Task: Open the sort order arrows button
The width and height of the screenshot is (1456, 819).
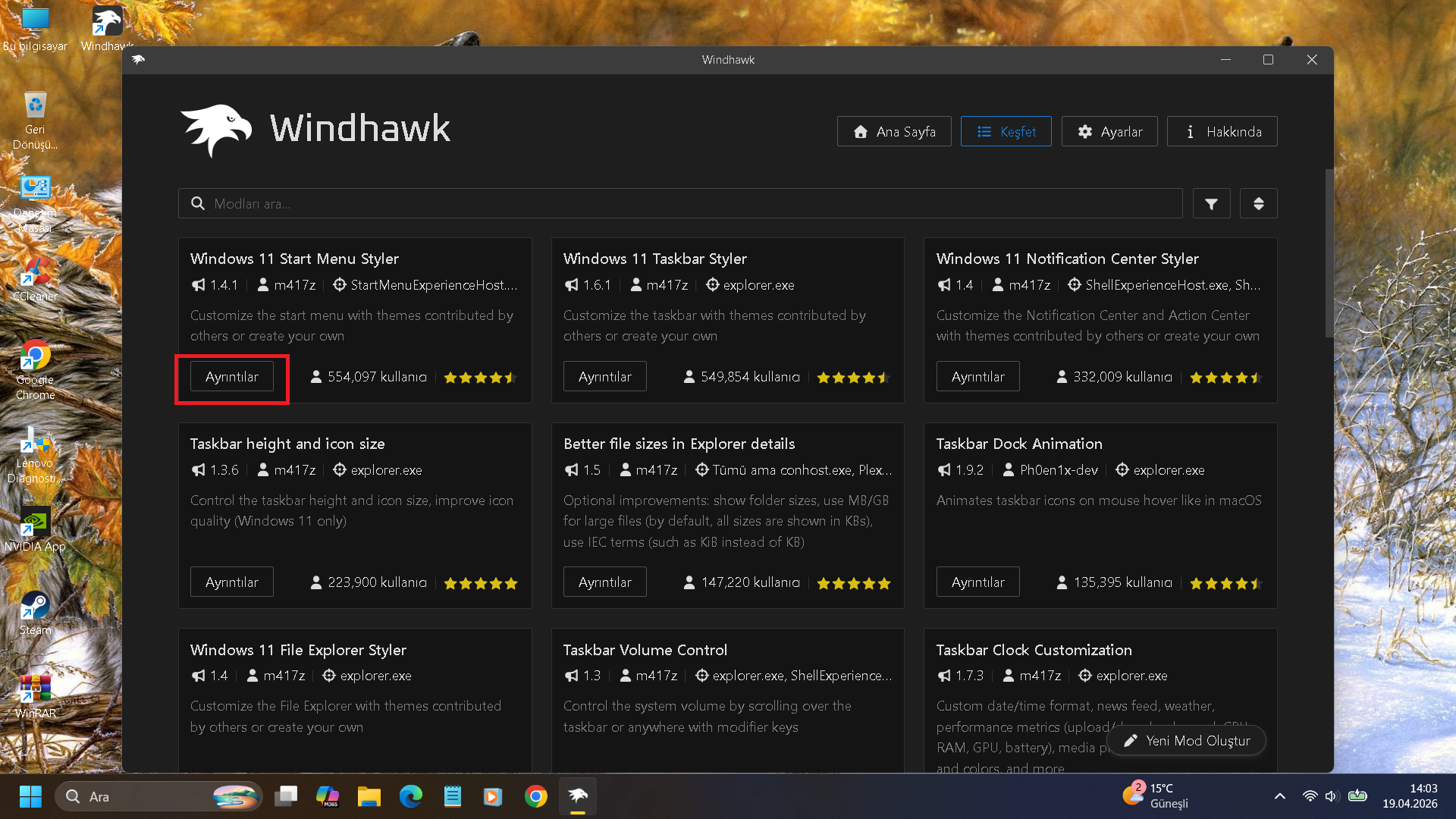Action: click(1258, 203)
